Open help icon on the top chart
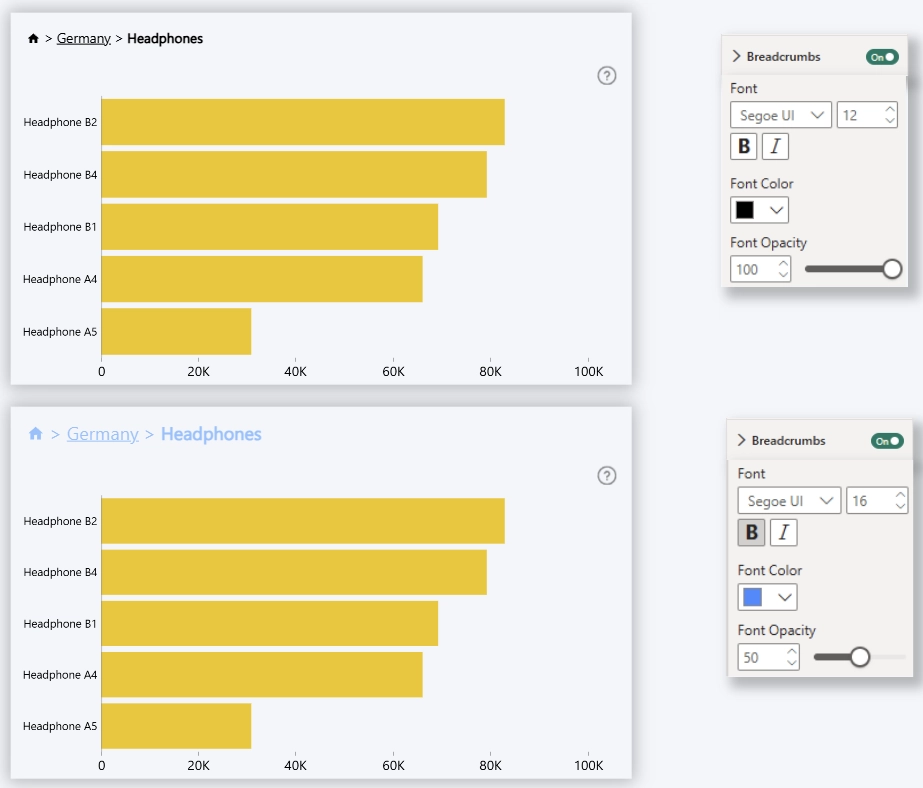The height and width of the screenshot is (788, 923). click(x=606, y=76)
